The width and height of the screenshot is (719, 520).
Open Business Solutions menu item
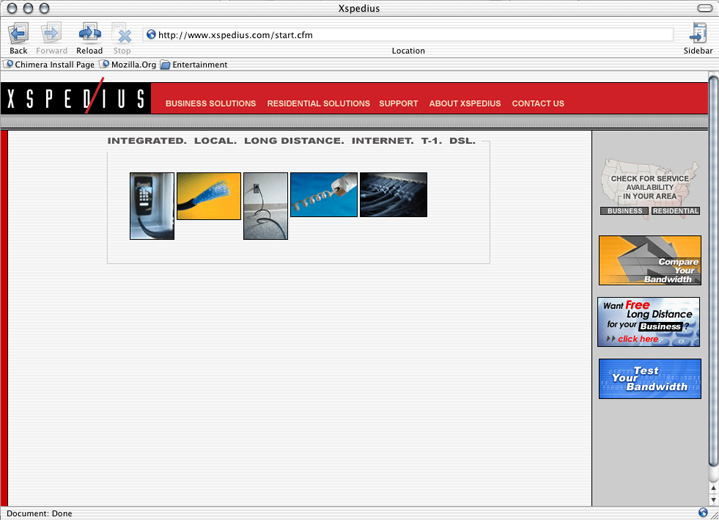click(210, 103)
